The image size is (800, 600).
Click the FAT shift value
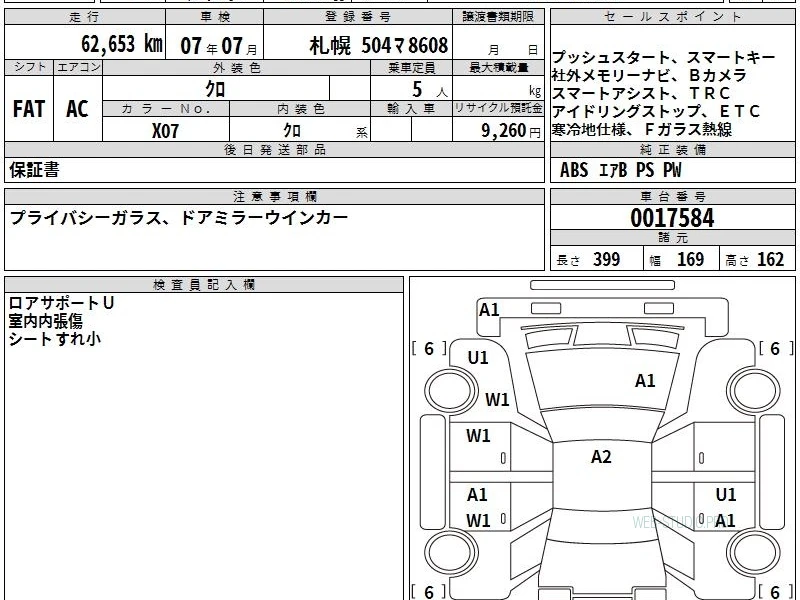click(29, 109)
